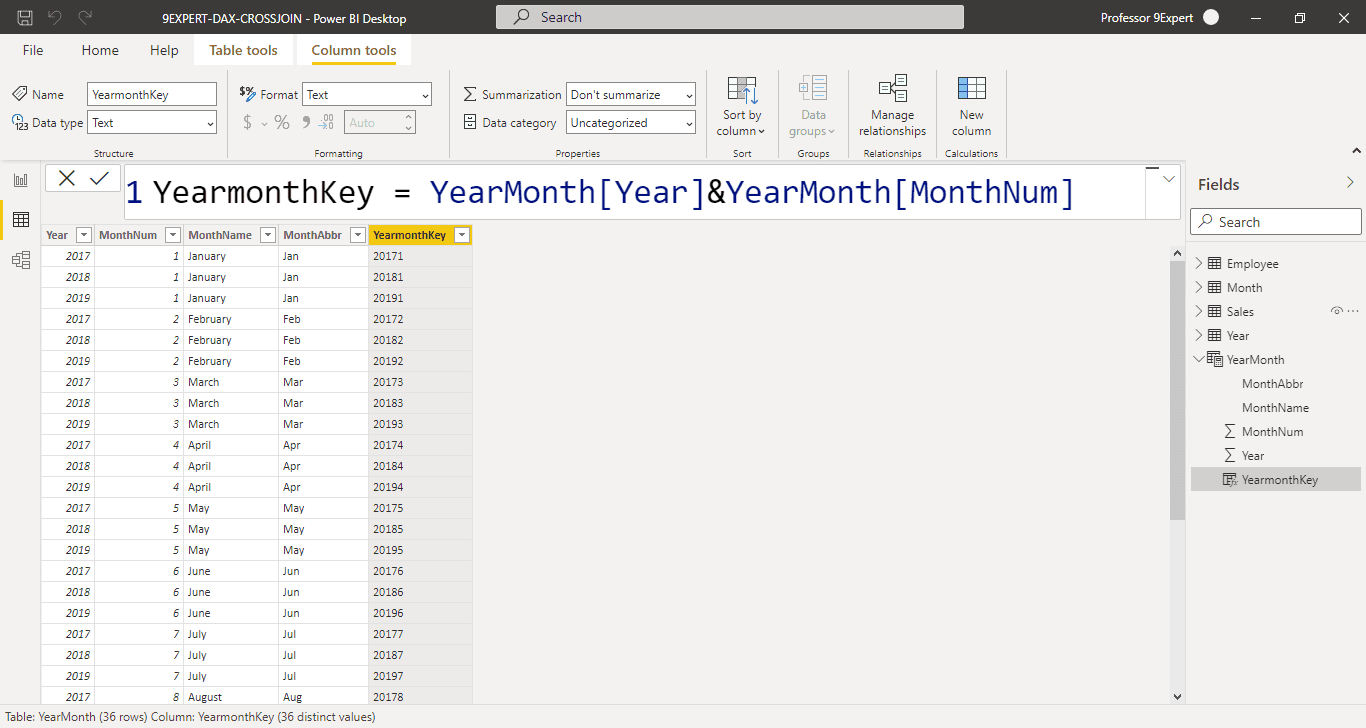Cancel the formula edit with the X icon
The image size is (1366, 728).
point(66,178)
